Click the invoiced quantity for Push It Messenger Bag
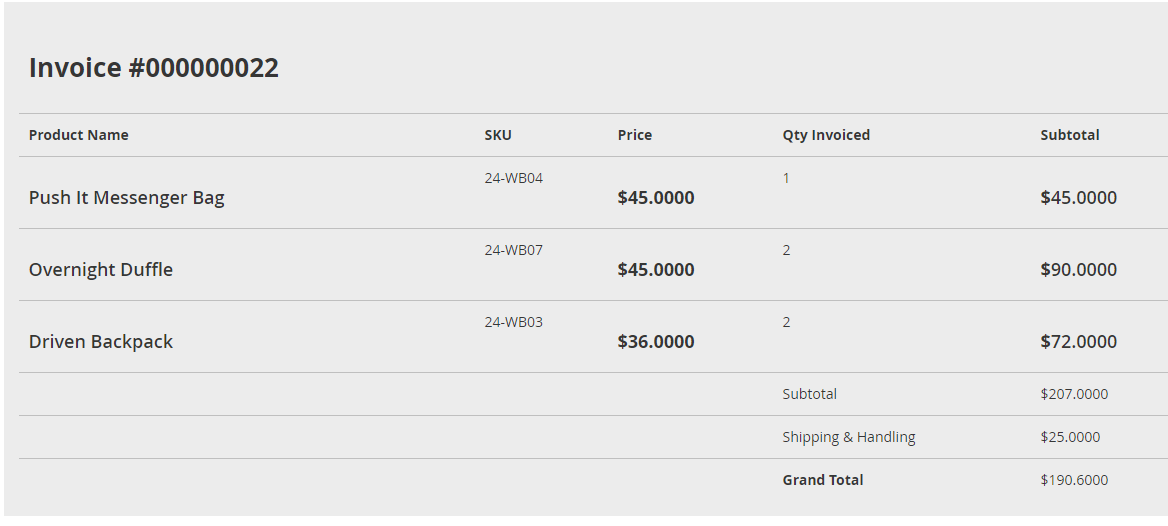Screen dimensions: 1168x526 point(786,178)
